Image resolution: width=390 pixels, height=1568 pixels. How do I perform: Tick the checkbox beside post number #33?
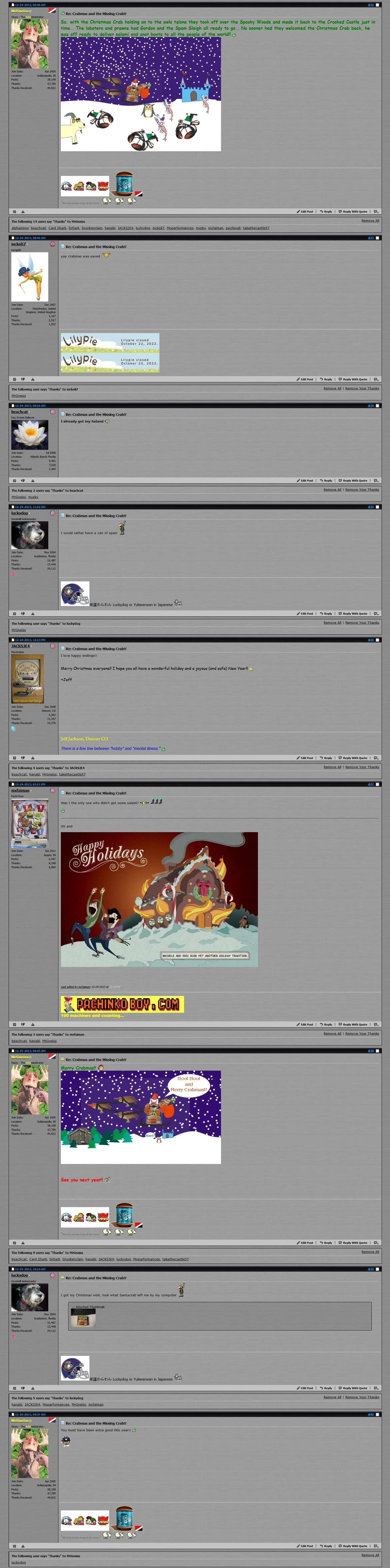(377, 238)
